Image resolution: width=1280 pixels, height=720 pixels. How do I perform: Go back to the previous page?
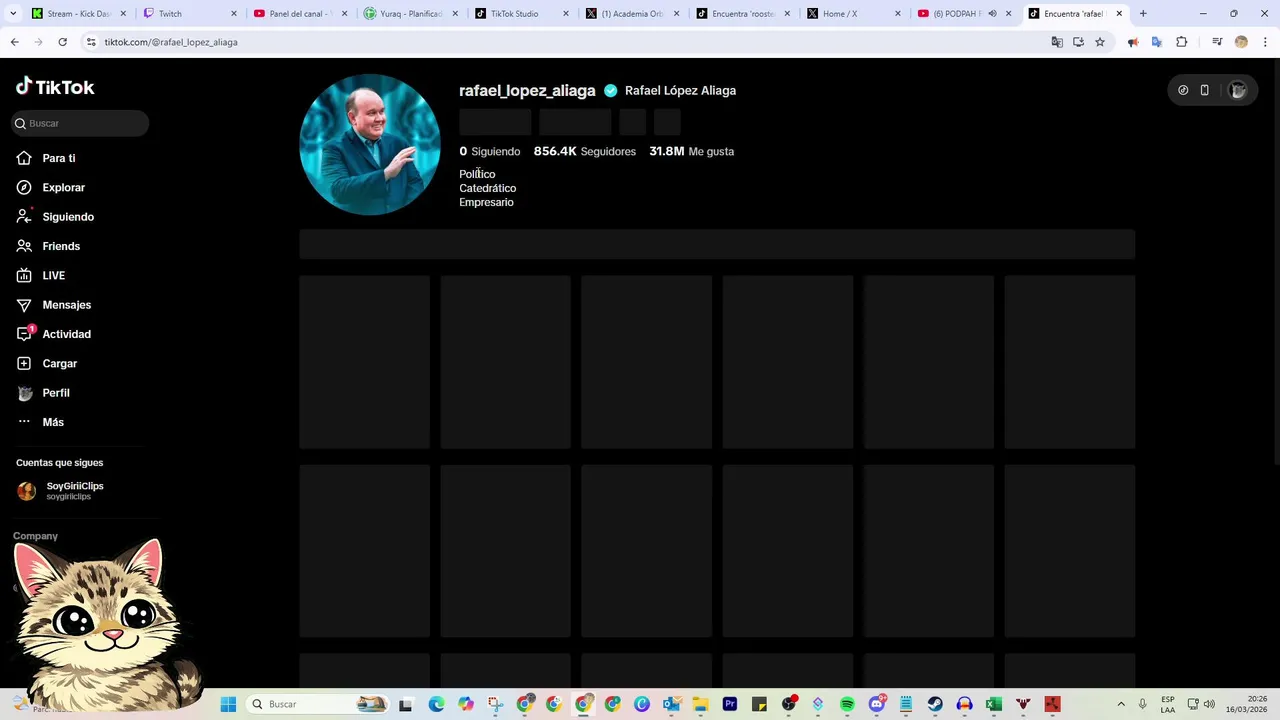[x=14, y=42]
